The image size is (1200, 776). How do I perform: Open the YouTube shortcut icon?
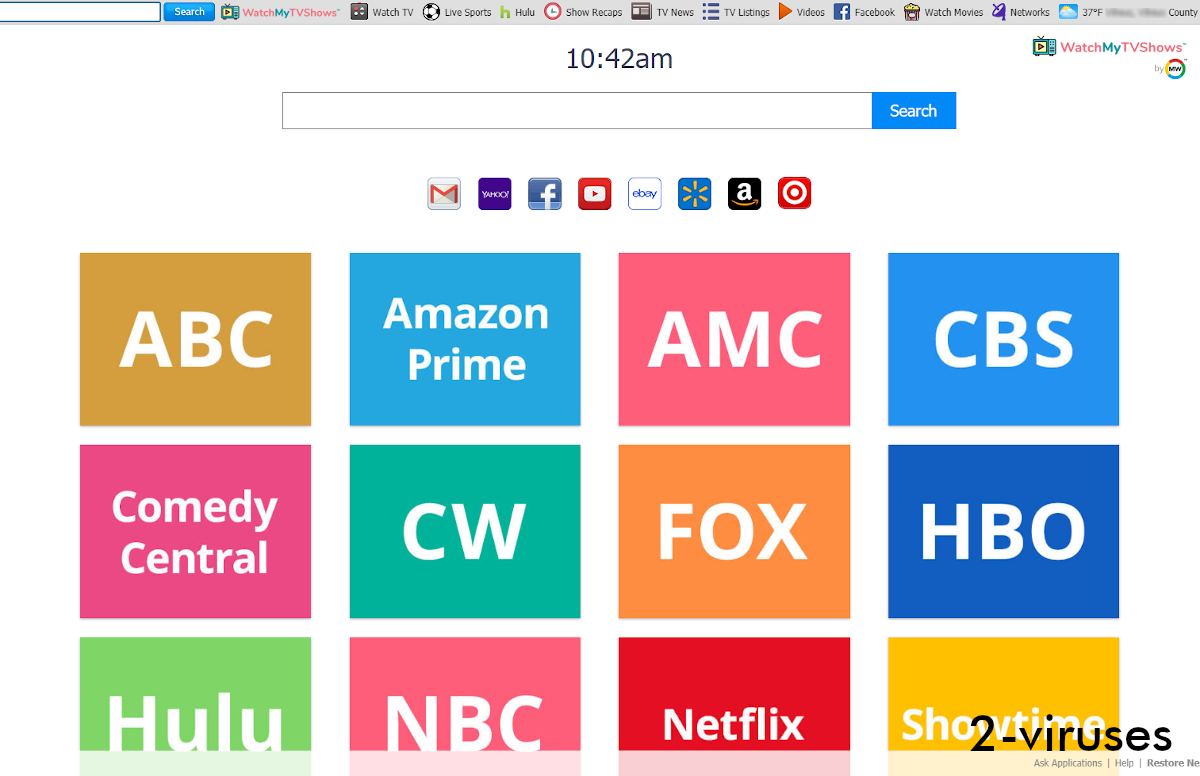594,193
